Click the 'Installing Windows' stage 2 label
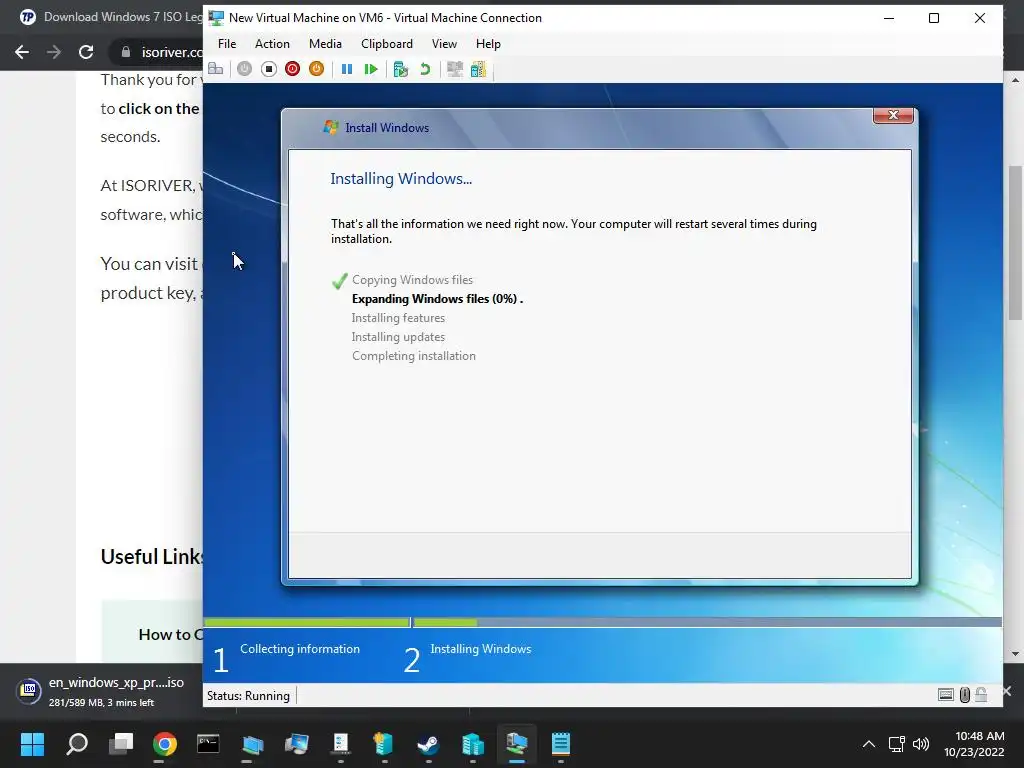Image resolution: width=1024 pixels, height=768 pixels. 481,648
